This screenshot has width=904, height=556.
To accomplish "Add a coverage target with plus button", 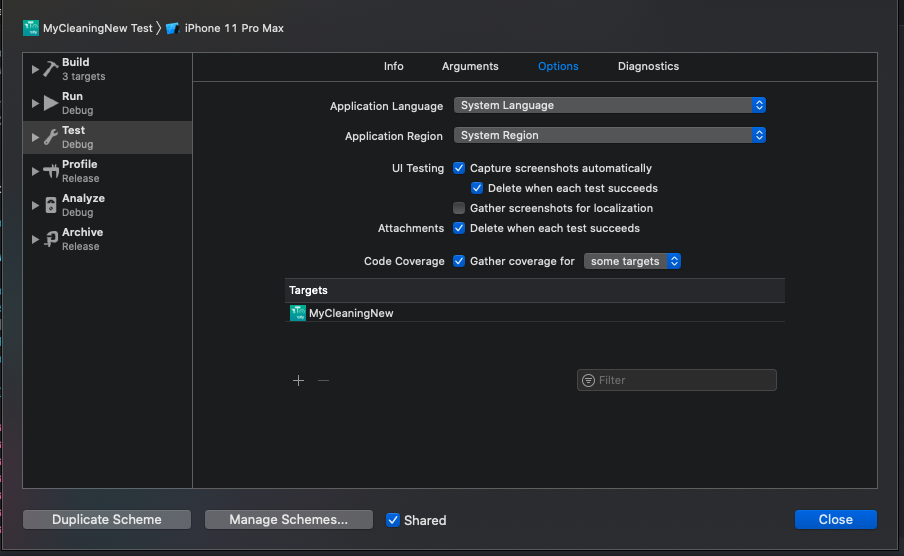I will (x=298, y=380).
